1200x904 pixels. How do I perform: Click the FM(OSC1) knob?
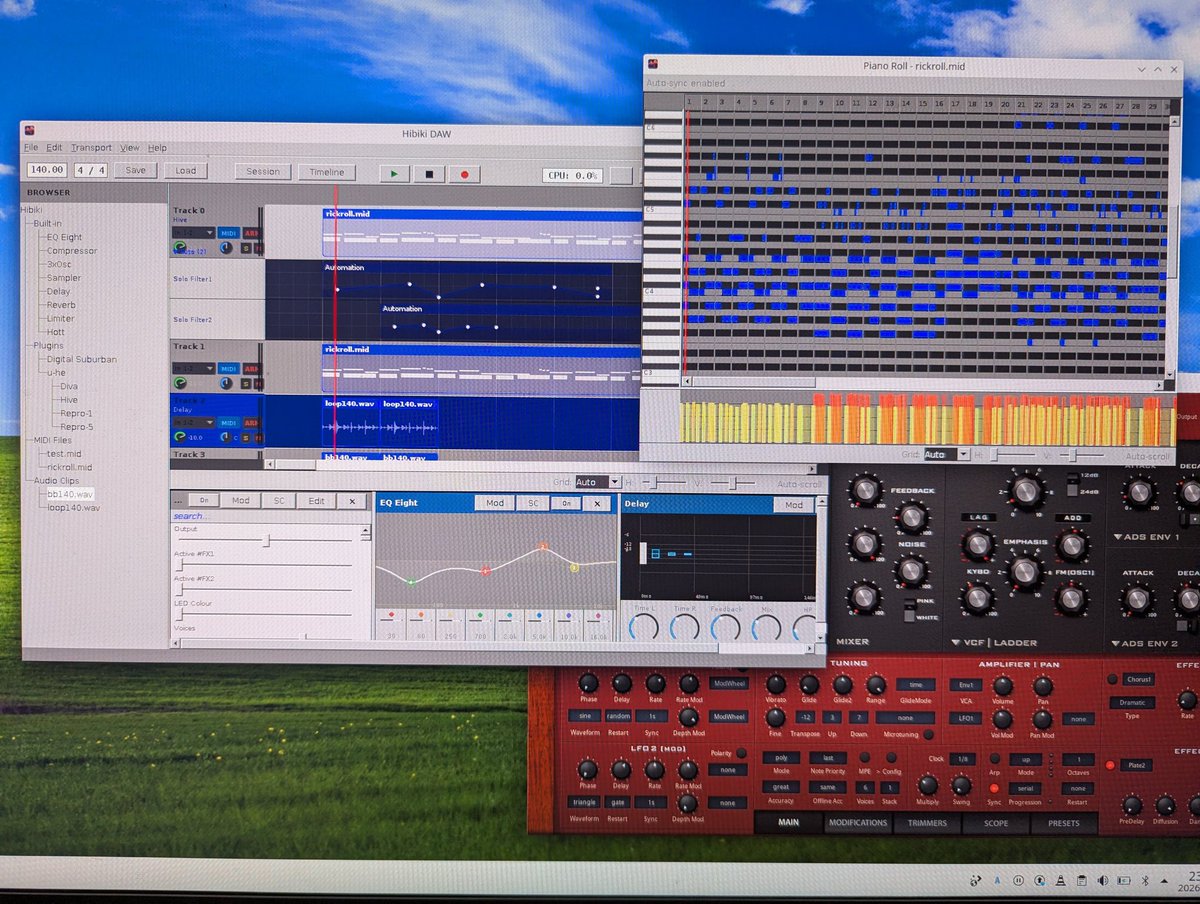click(x=1071, y=598)
